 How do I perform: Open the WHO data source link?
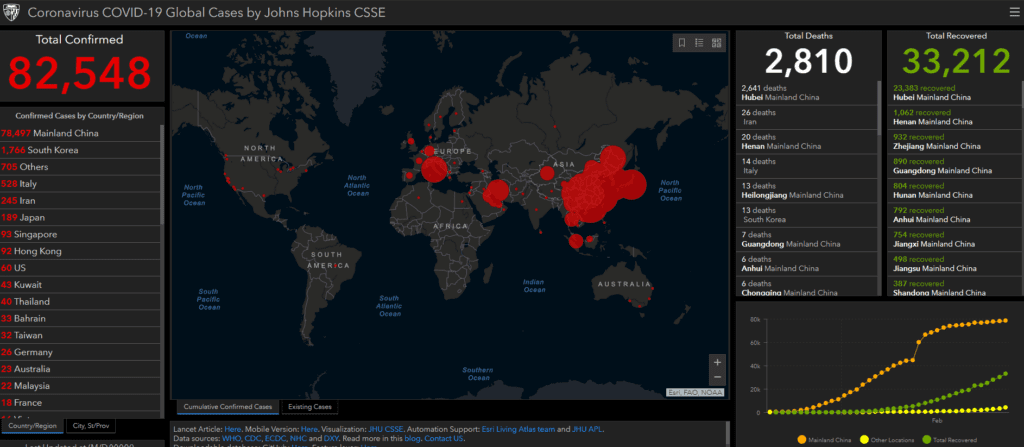(x=232, y=439)
